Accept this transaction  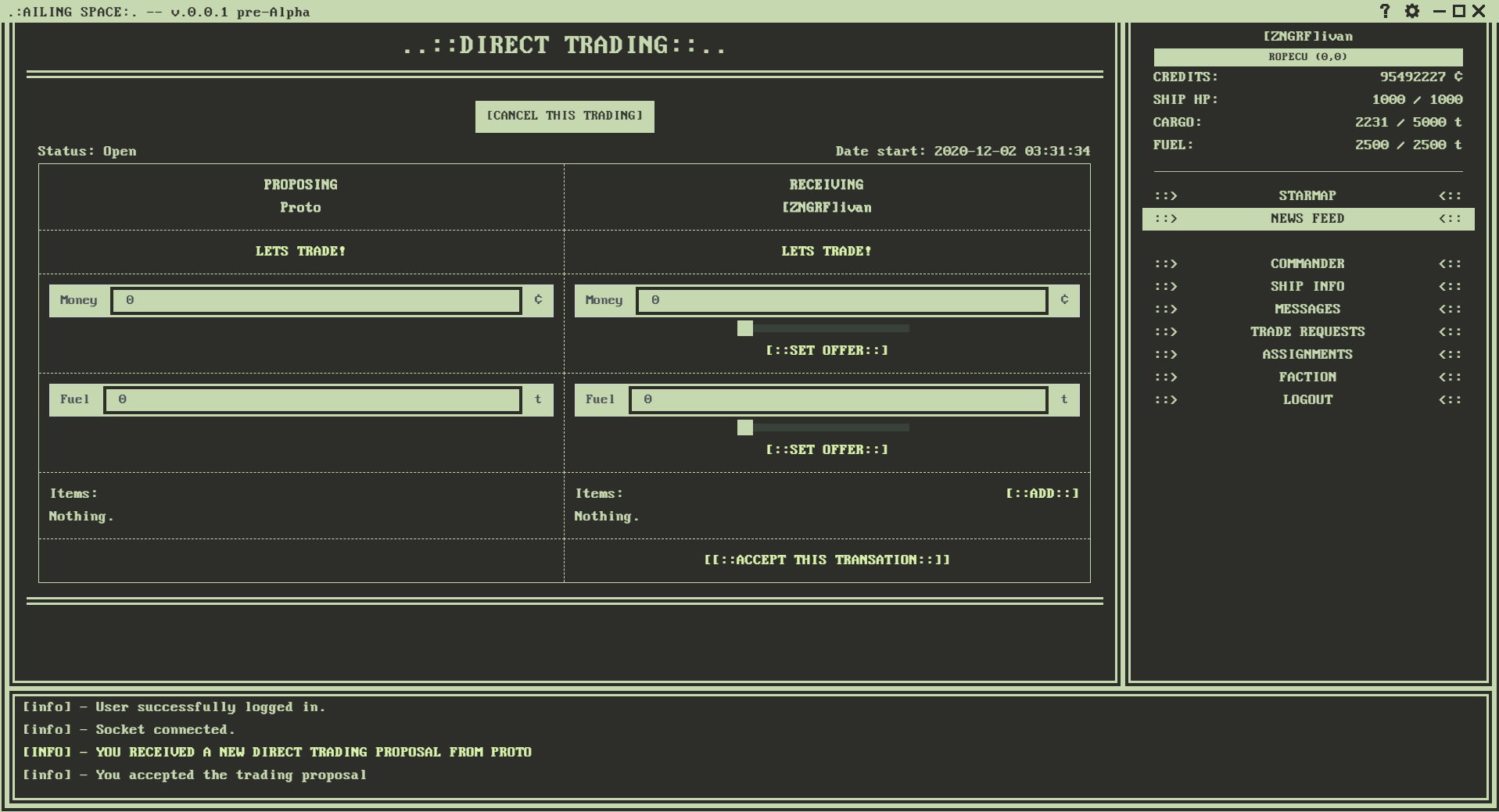point(827,559)
